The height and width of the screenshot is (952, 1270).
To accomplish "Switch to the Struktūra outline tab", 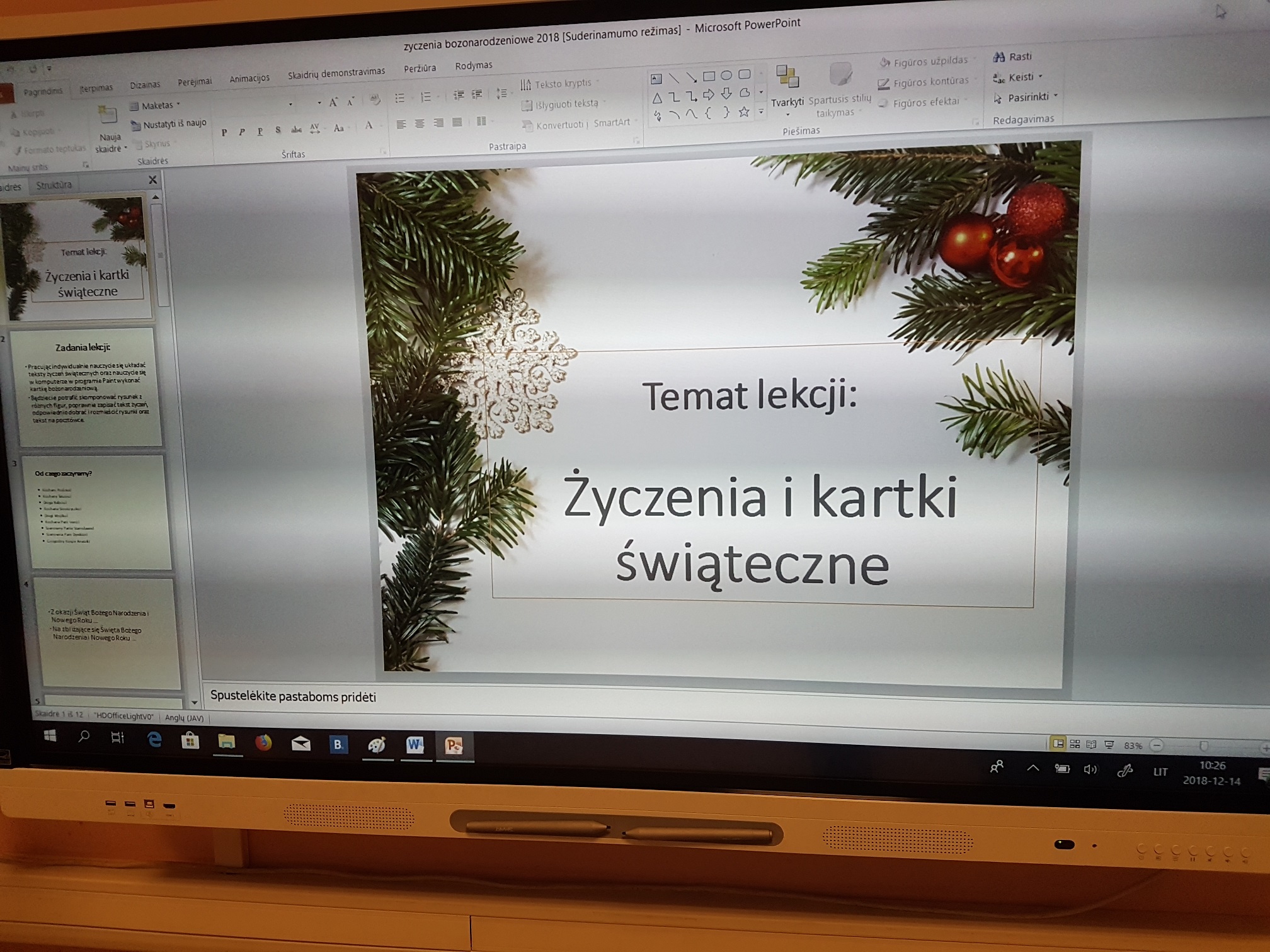I will point(54,185).
